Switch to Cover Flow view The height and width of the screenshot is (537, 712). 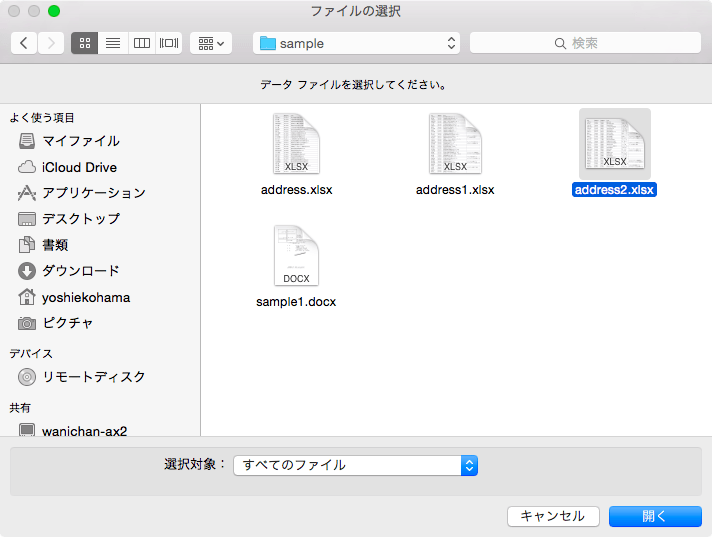169,43
